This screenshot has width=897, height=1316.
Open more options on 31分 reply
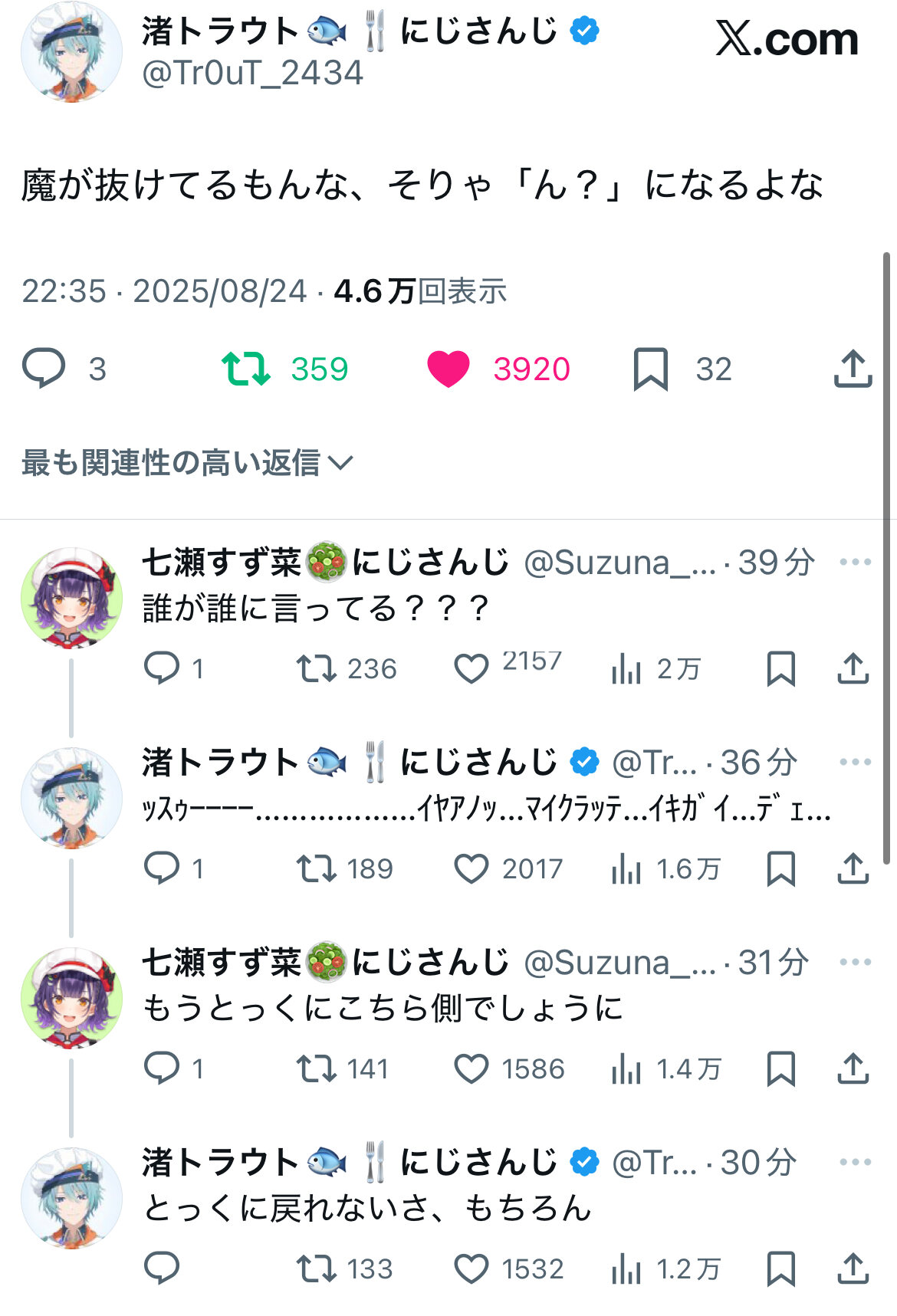855,962
